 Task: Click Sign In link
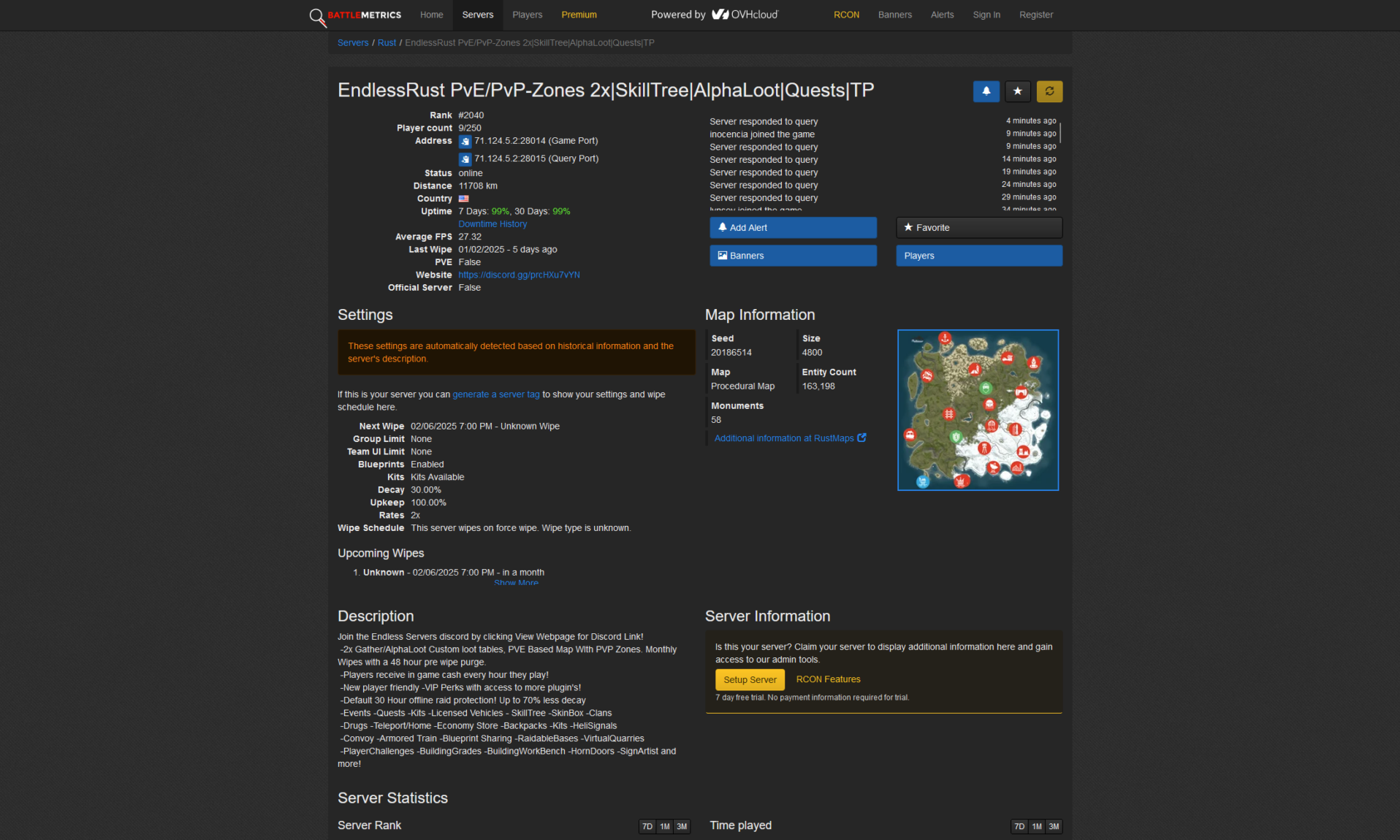[986, 15]
